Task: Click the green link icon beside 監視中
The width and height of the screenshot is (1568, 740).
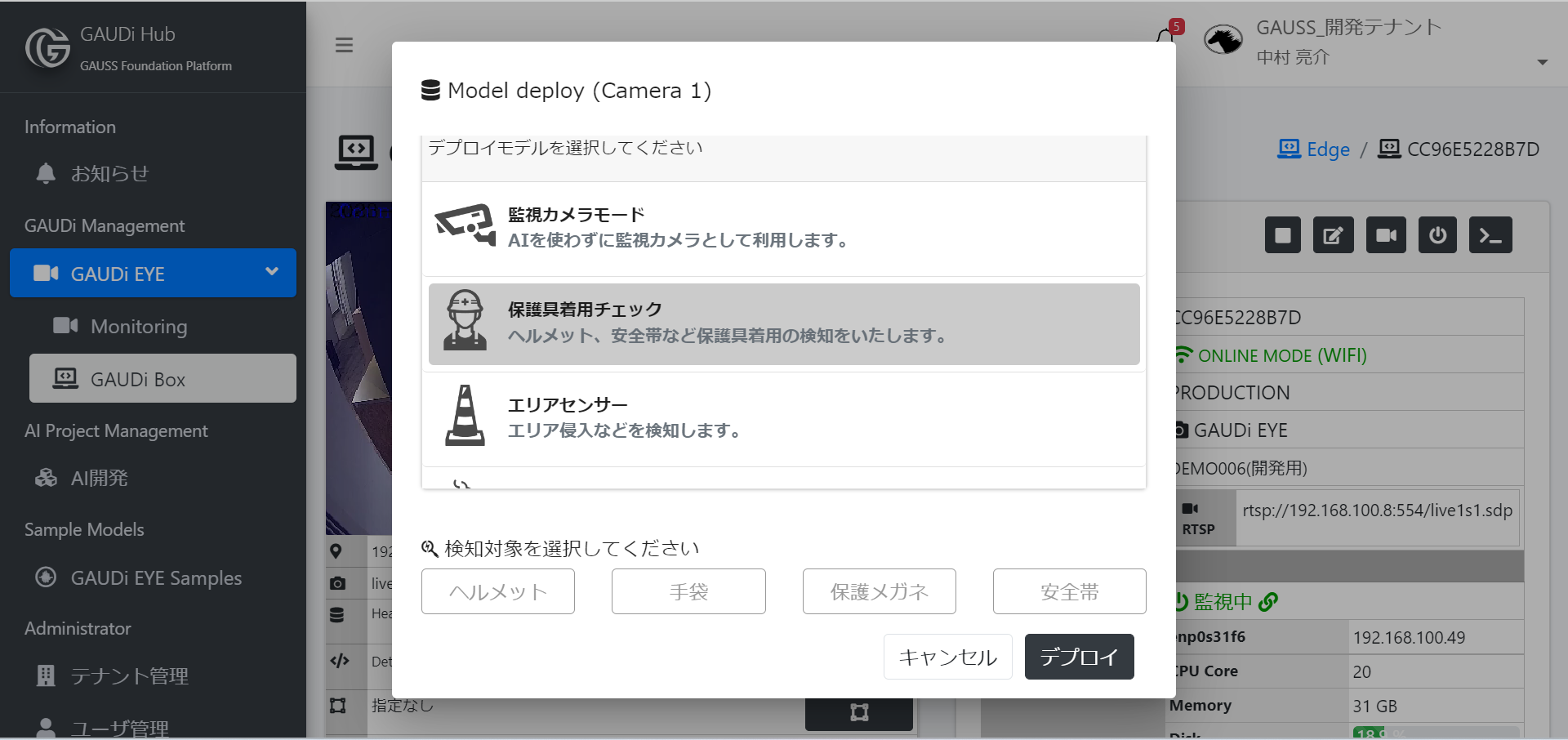Action: click(1268, 602)
